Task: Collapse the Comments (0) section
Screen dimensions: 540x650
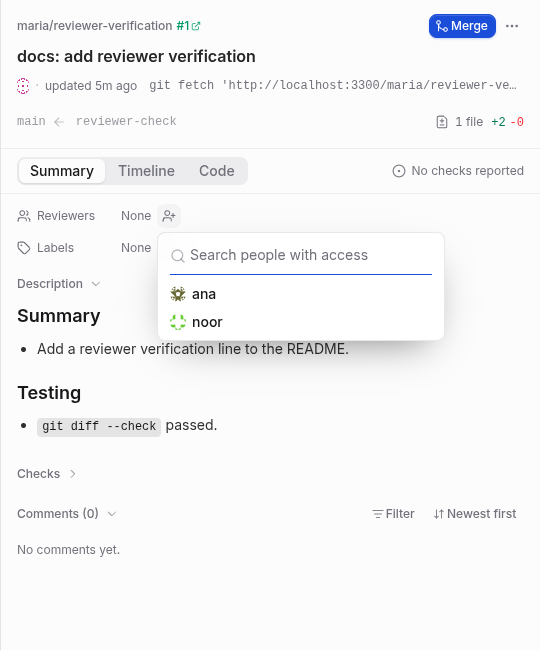Action: coord(66,514)
